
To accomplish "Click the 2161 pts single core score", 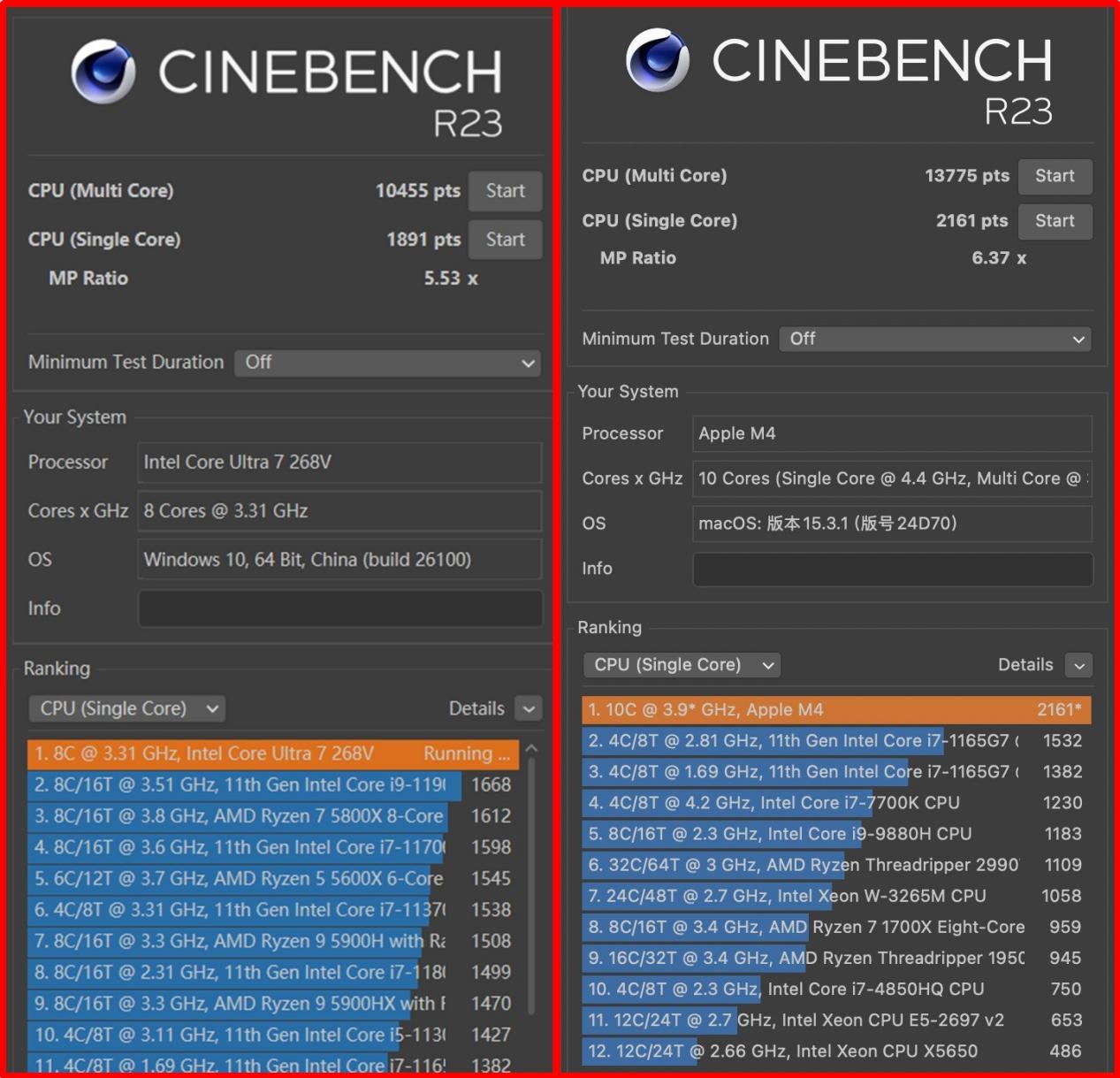I will click(972, 221).
